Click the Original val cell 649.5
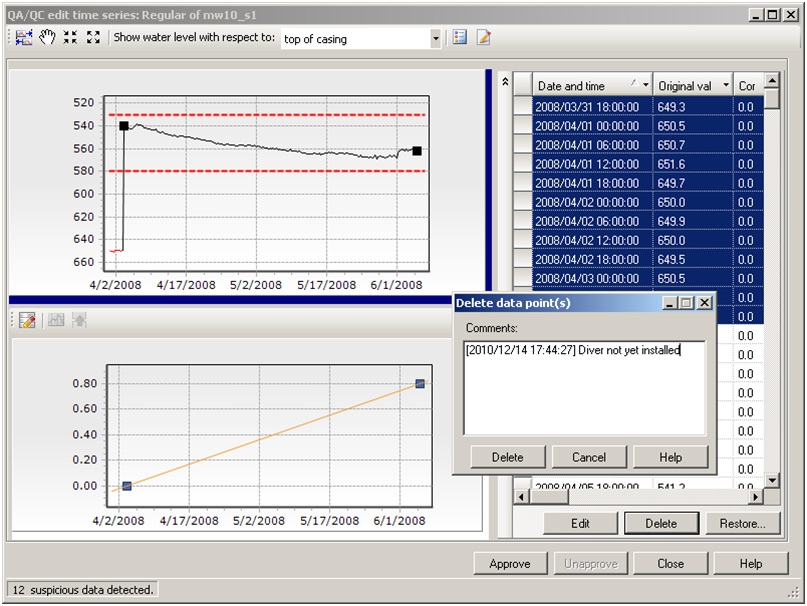807x606 pixels. click(x=693, y=259)
